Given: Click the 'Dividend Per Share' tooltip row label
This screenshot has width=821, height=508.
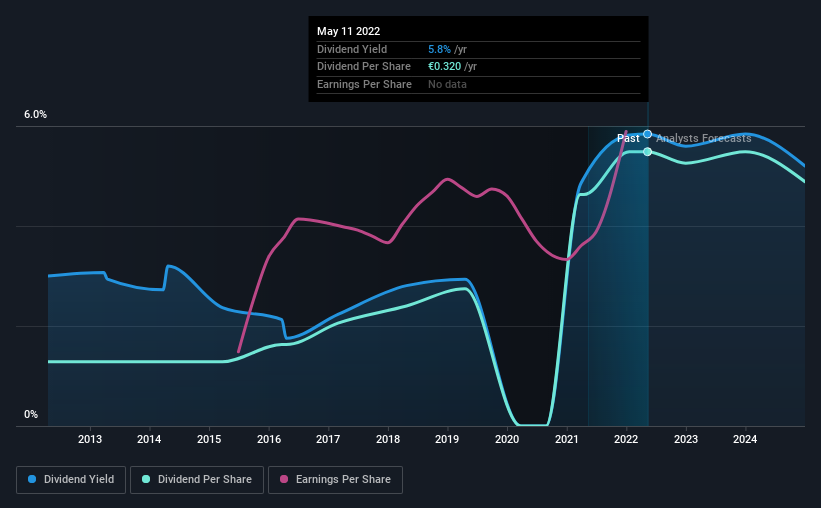Looking at the screenshot, I should point(364,67).
